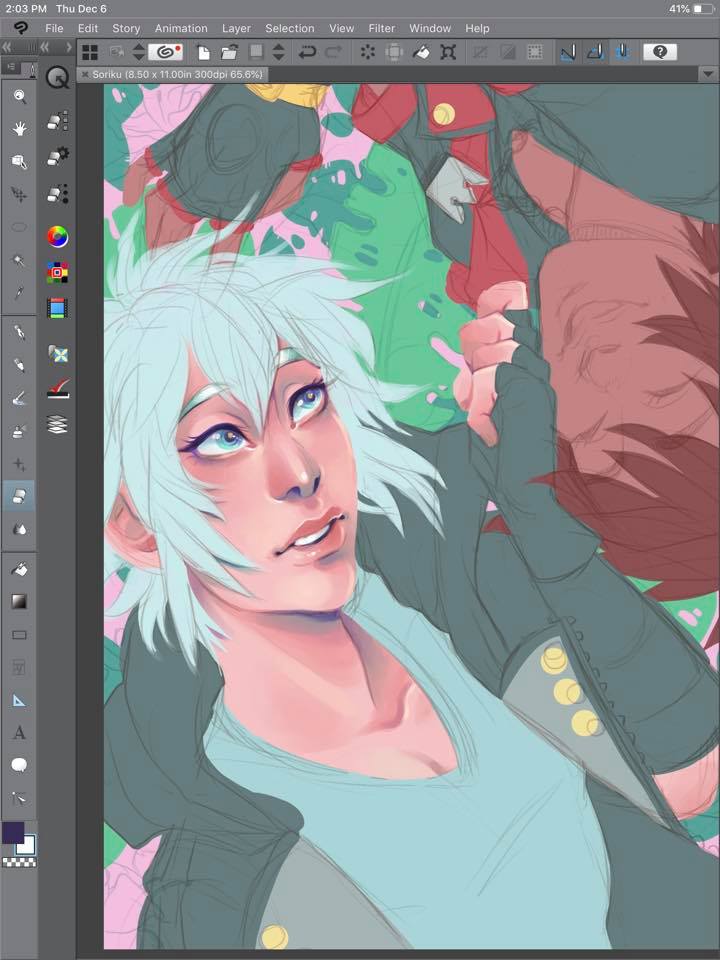Select the Figure rectangle tool
720x960 pixels.
19,635
